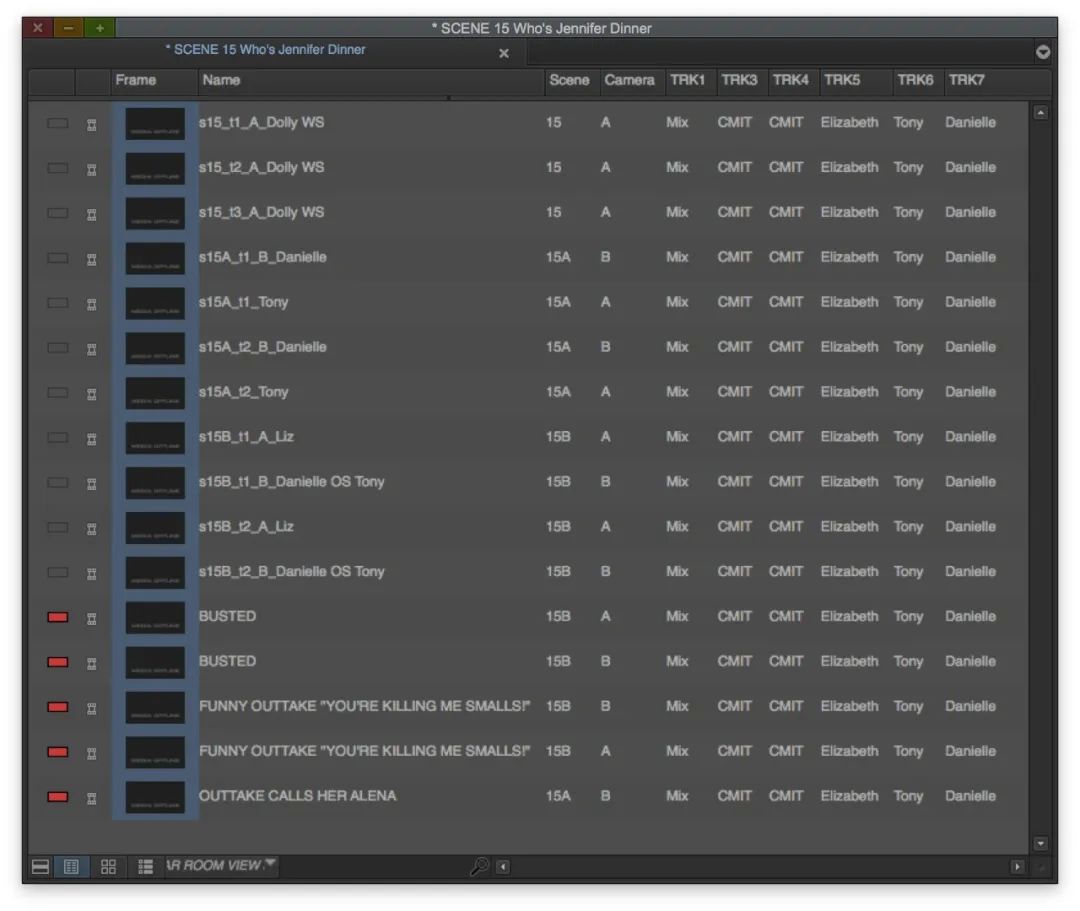Click the clip icon for s15B_t1_A_Liz
Screen dimensions: 1080x911
[92, 438]
